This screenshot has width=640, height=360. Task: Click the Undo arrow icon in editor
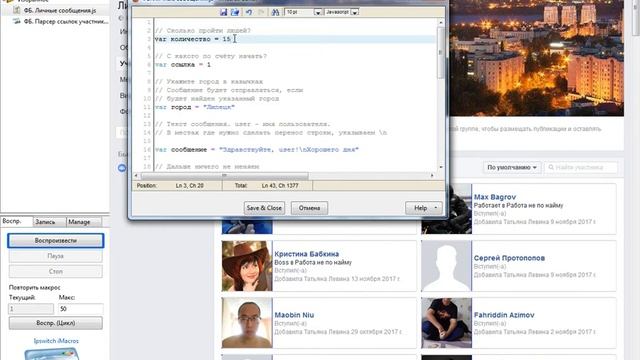(x=249, y=12)
